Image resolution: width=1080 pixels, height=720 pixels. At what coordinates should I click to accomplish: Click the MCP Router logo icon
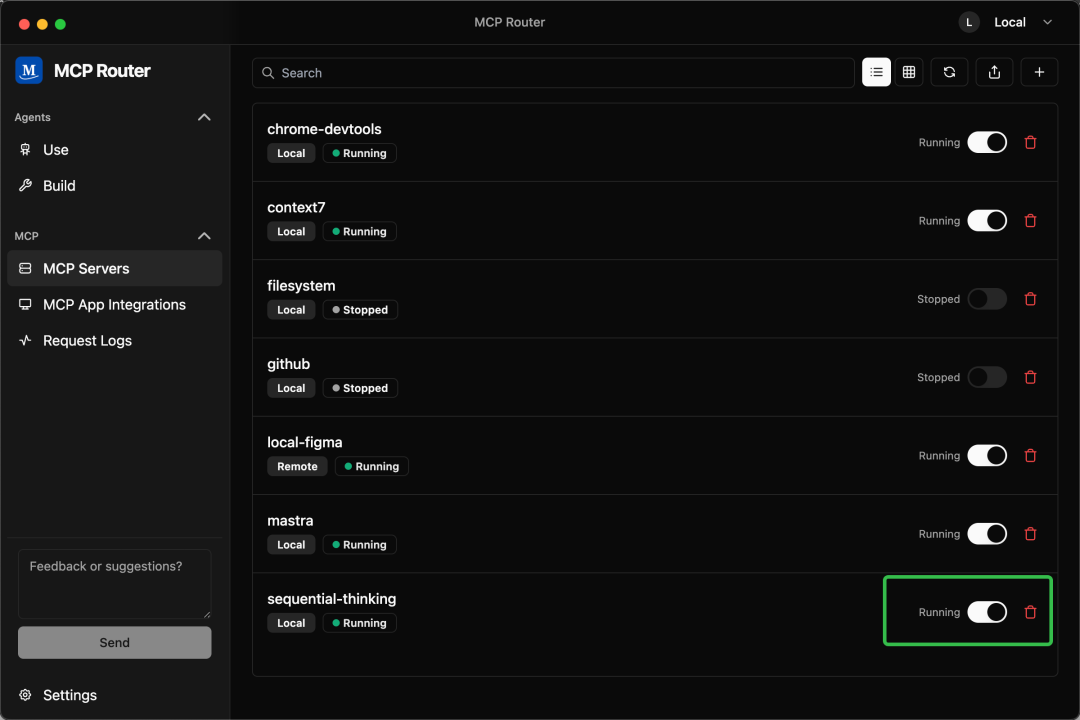click(29, 70)
